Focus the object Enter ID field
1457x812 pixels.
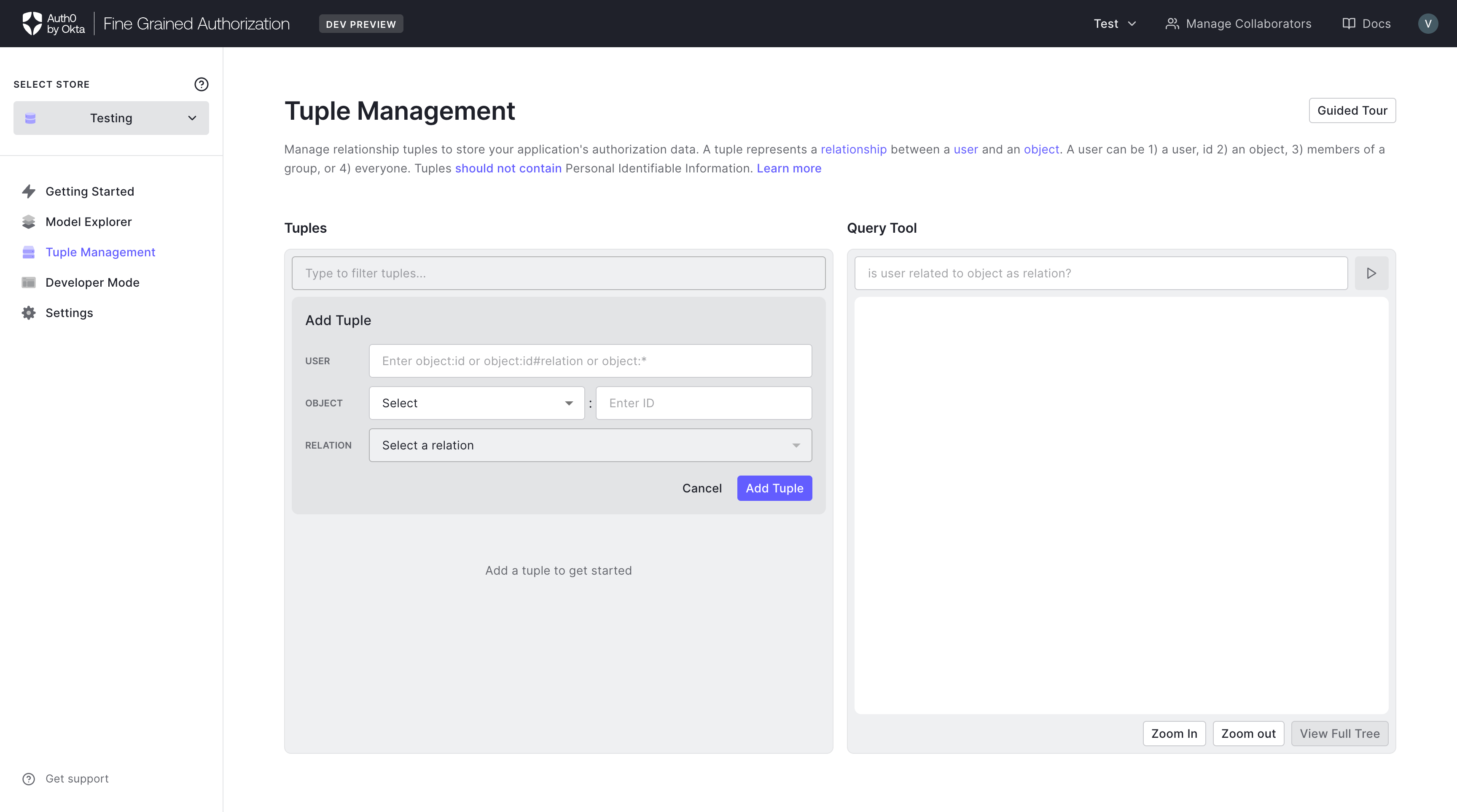click(x=704, y=403)
